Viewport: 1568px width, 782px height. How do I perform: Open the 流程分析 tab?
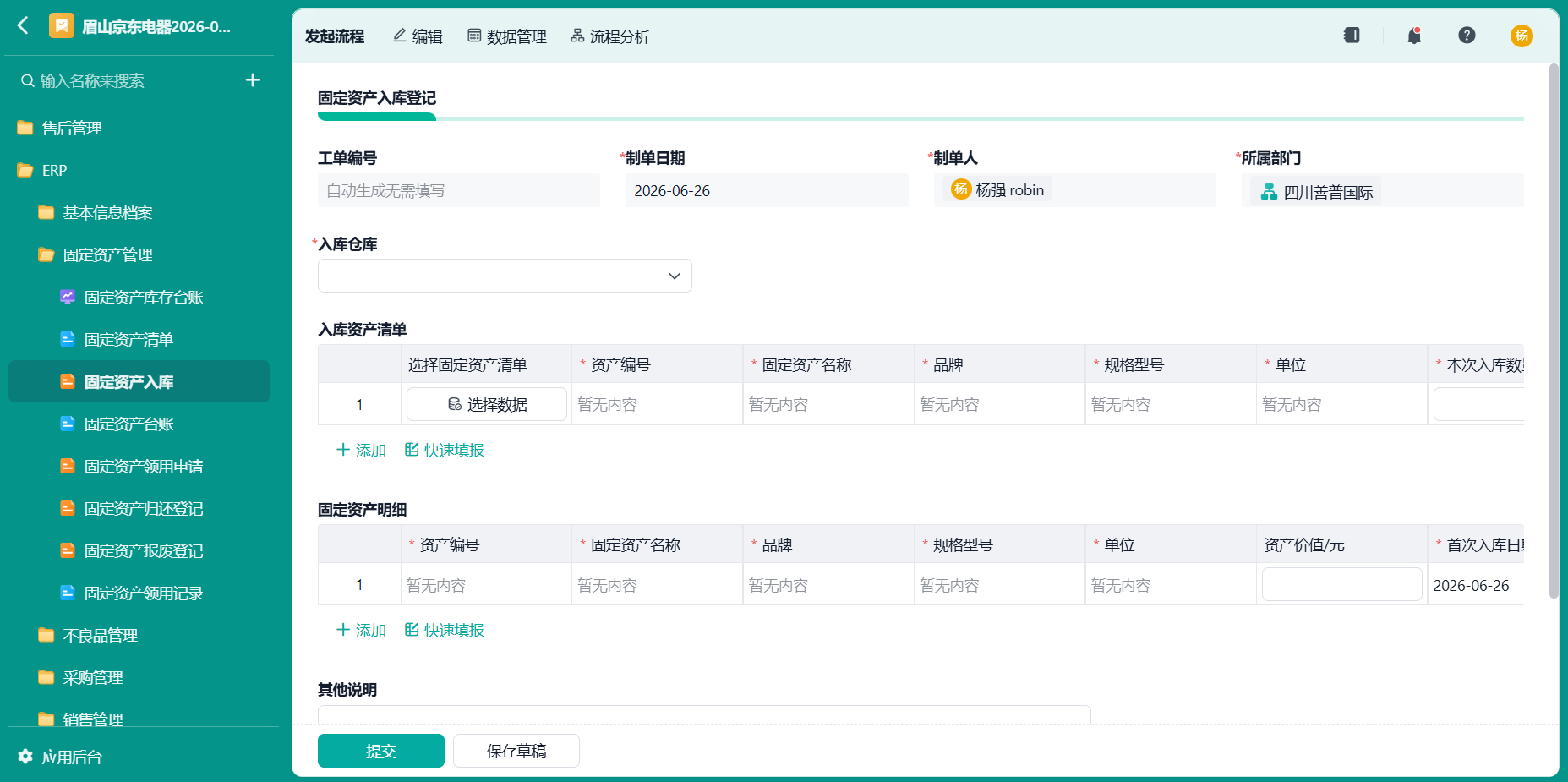tap(610, 36)
